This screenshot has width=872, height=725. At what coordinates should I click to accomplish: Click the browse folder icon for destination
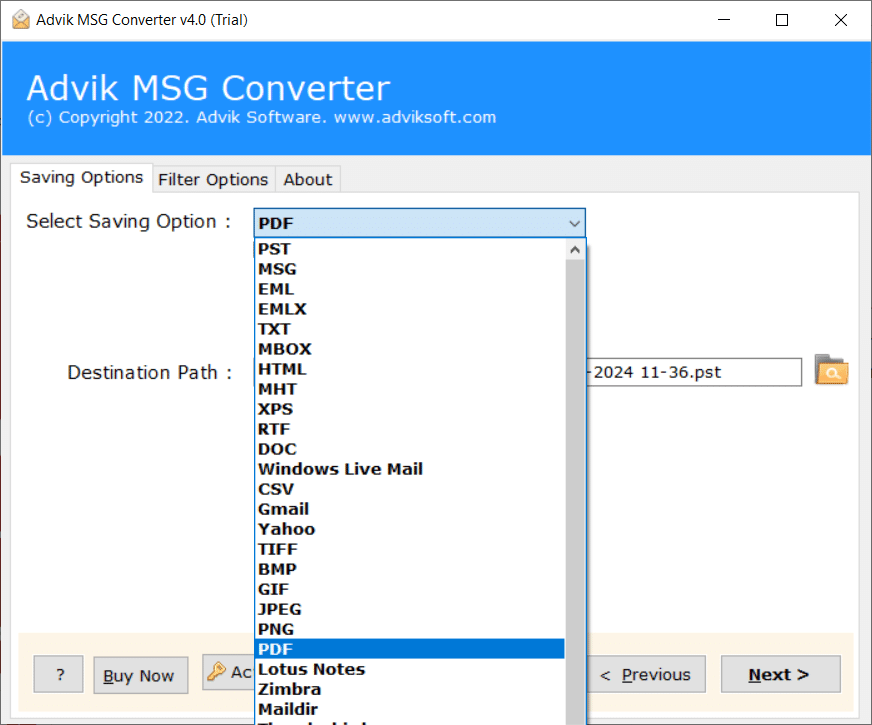[831, 370]
